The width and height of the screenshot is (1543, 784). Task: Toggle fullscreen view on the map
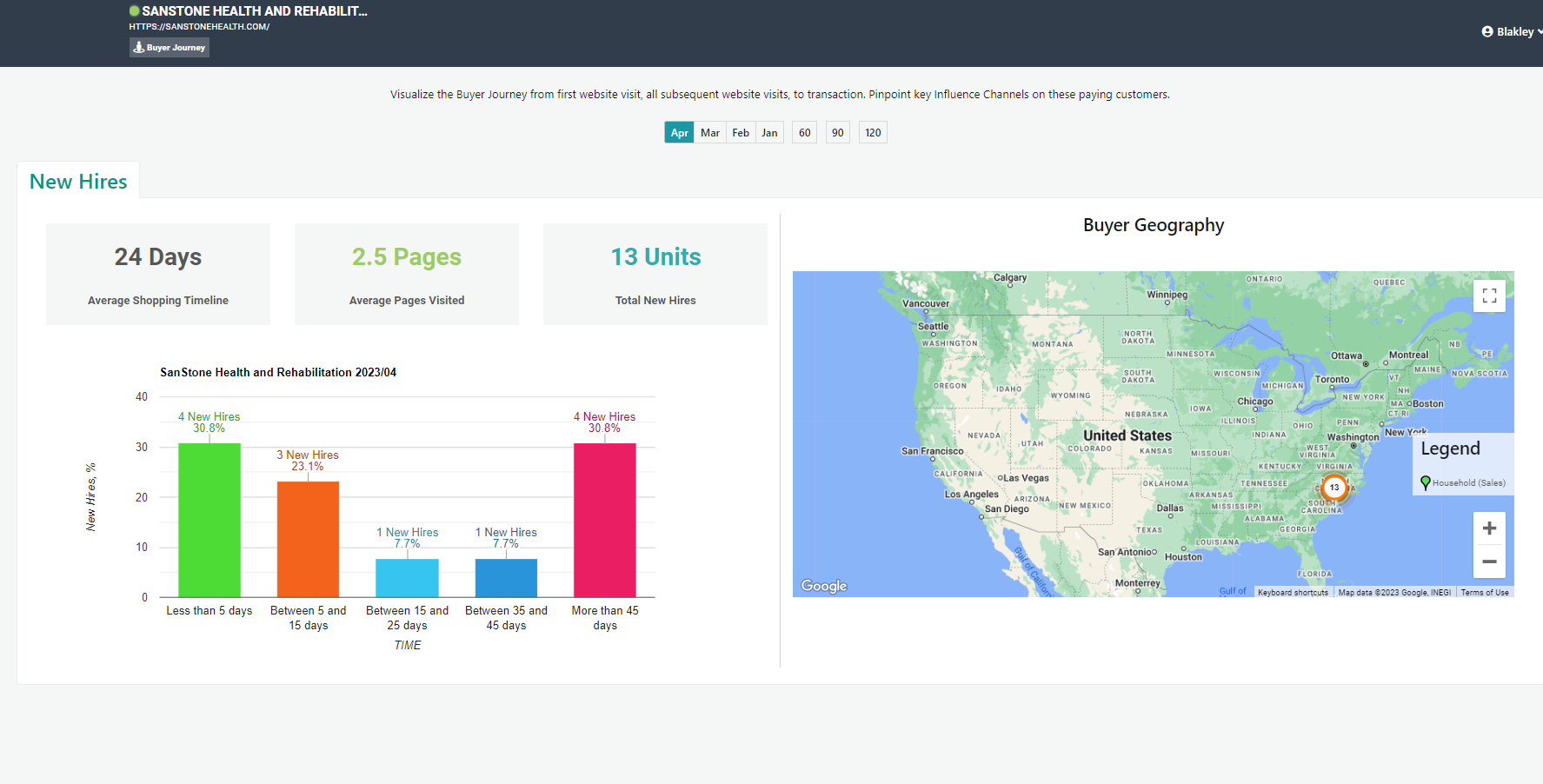pos(1489,296)
